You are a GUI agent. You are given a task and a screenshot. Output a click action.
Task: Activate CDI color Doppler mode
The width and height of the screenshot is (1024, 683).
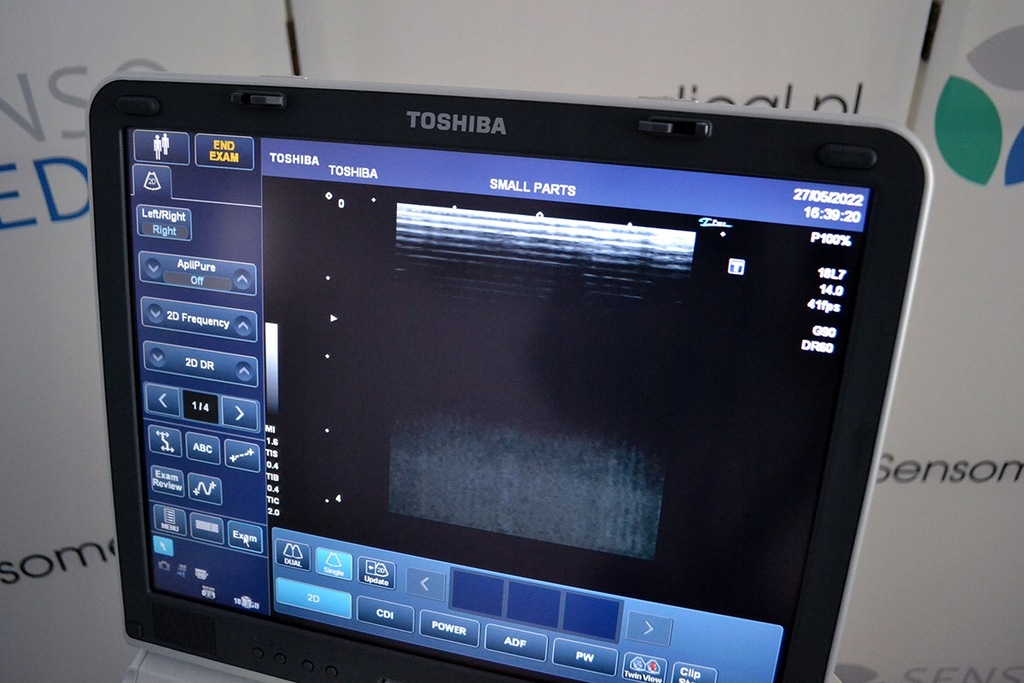(x=385, y=614)
